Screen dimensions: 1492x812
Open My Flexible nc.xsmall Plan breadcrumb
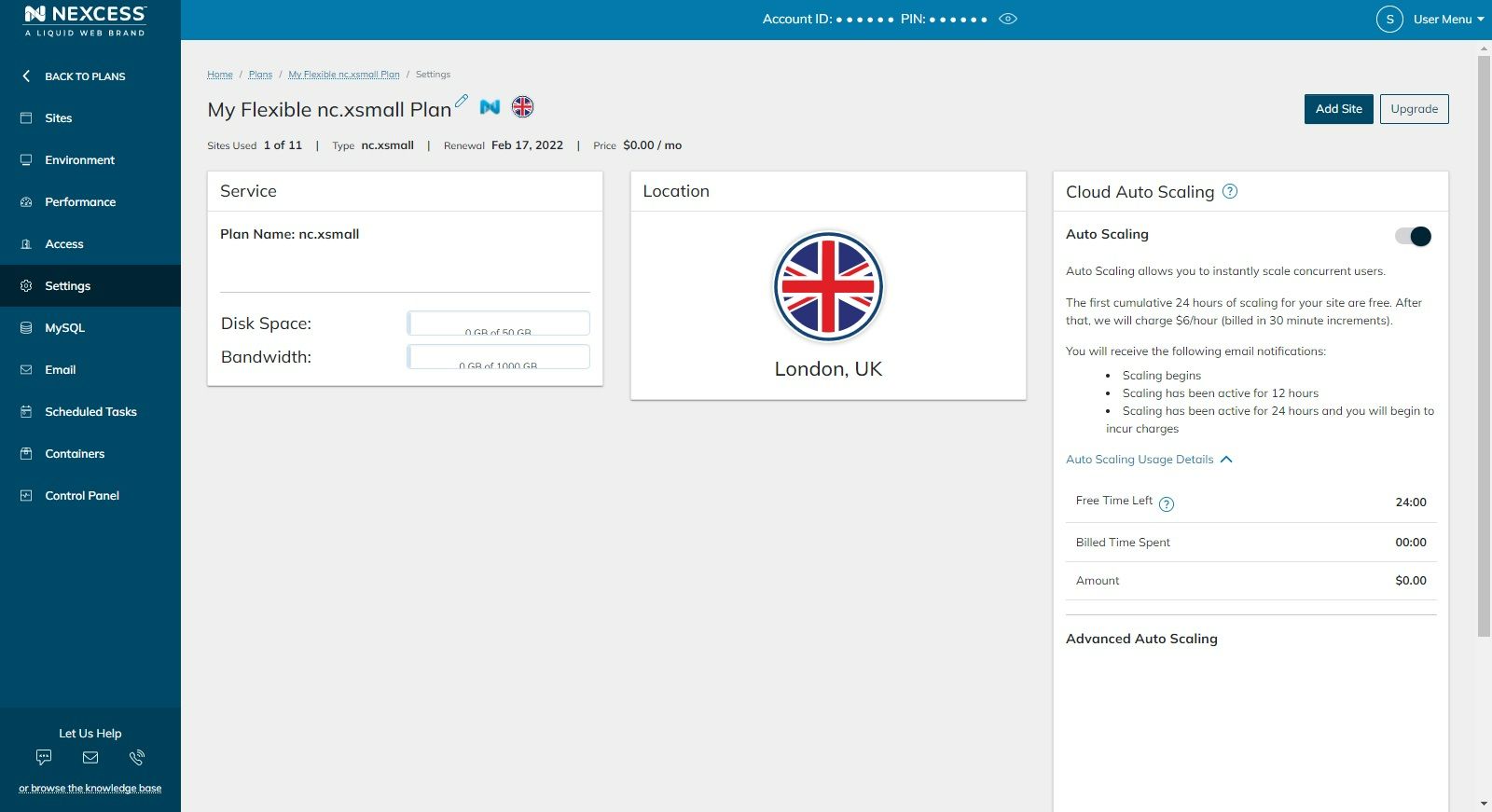pos(344,75)
